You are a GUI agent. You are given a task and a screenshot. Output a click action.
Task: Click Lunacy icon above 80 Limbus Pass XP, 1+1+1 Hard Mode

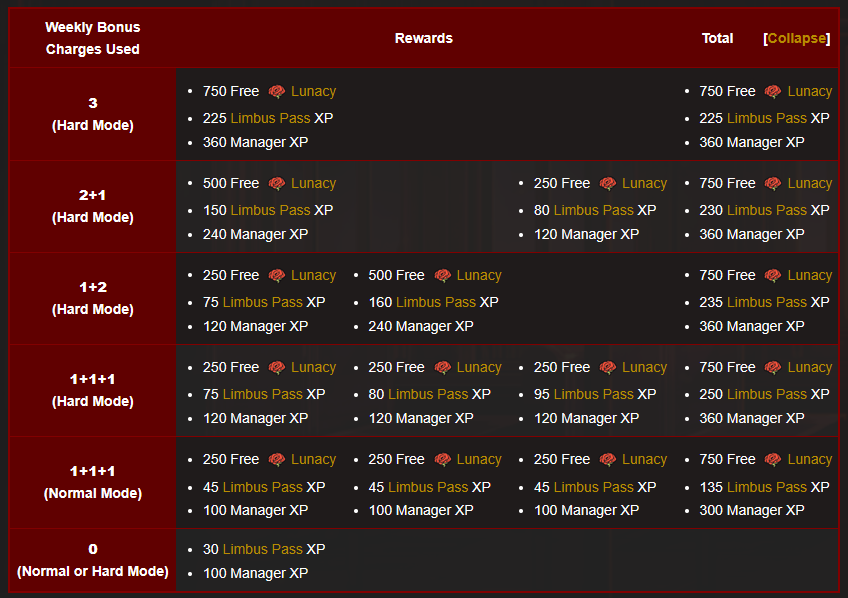pyautogui.click(x=442, y=367)
